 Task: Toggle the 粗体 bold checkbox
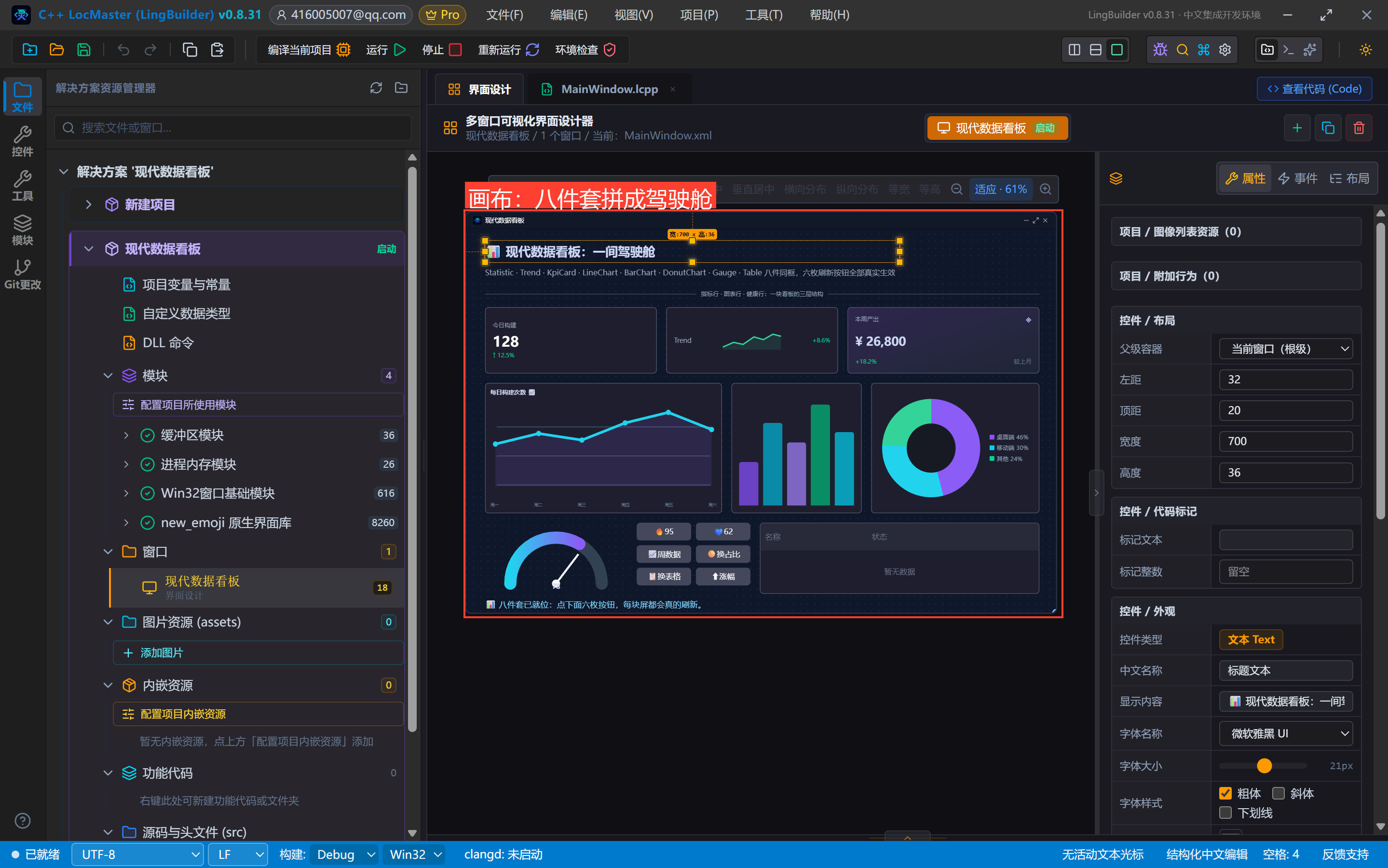coord(1225,793)
